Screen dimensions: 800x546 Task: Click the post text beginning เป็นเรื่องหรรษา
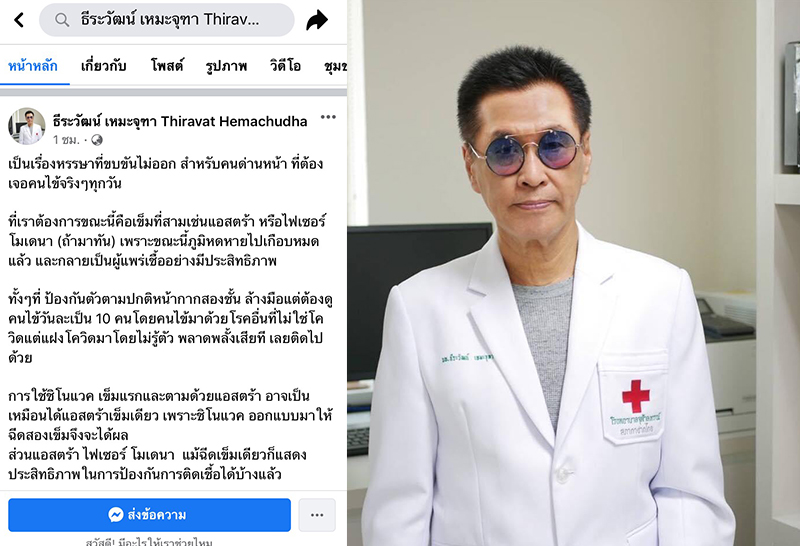tap(166, 173)
